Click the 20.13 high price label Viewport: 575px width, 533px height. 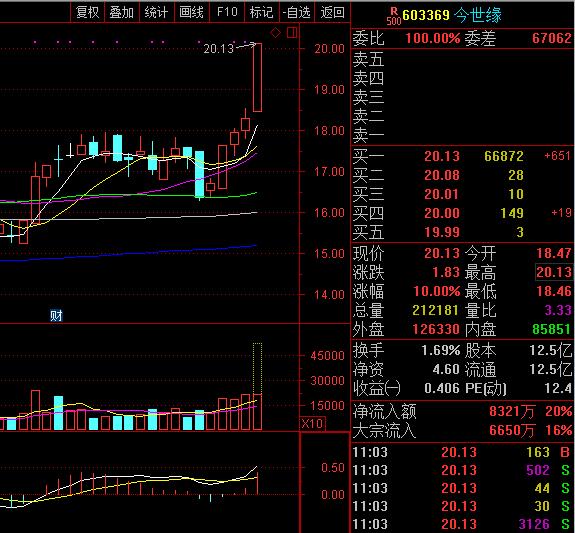point(219,48)
